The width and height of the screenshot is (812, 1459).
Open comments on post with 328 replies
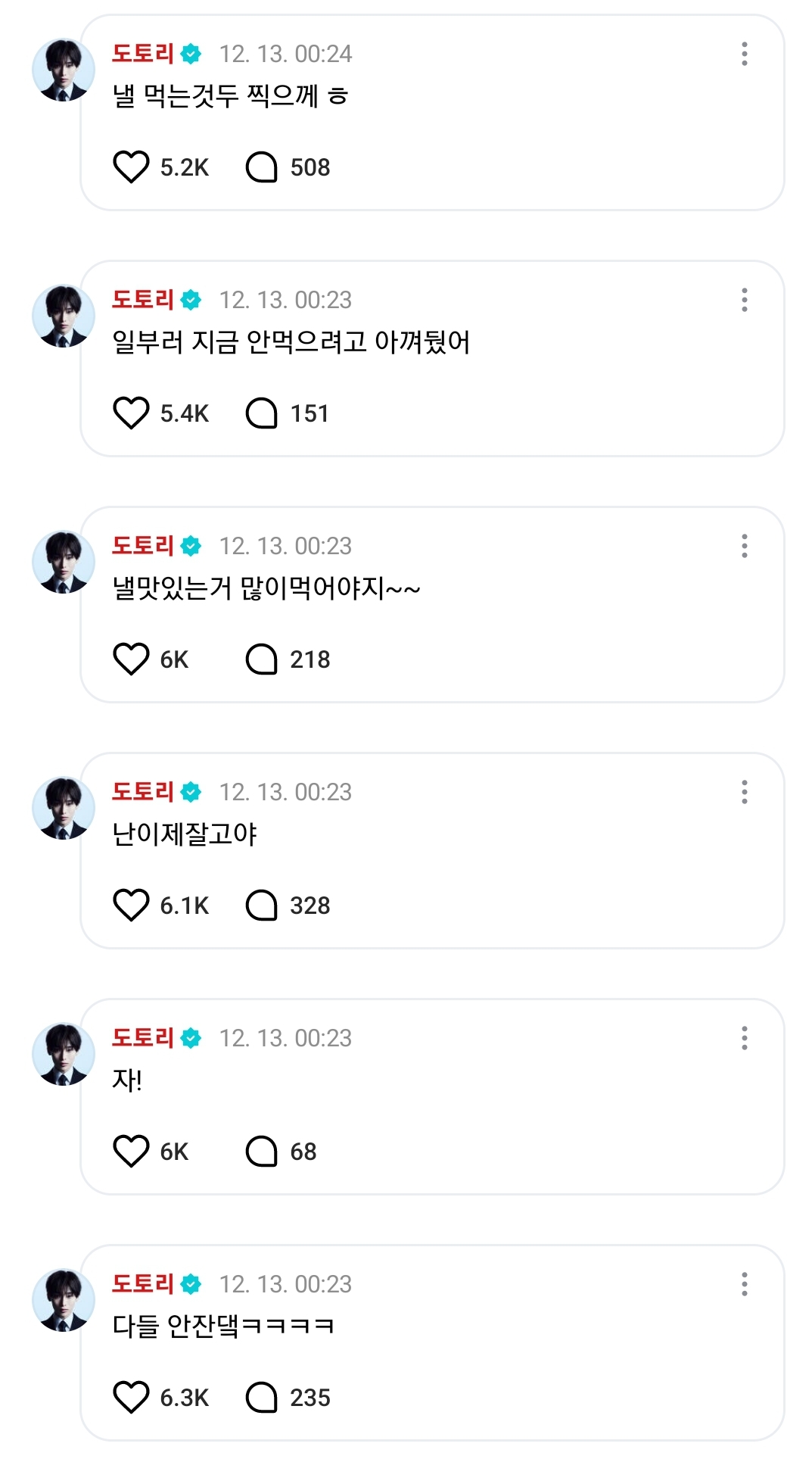[x=262, y=906]
